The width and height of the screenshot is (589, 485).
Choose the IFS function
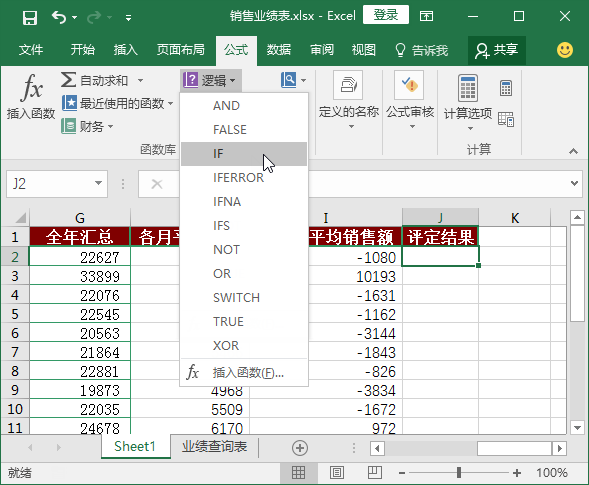click(x=244, y=226)
